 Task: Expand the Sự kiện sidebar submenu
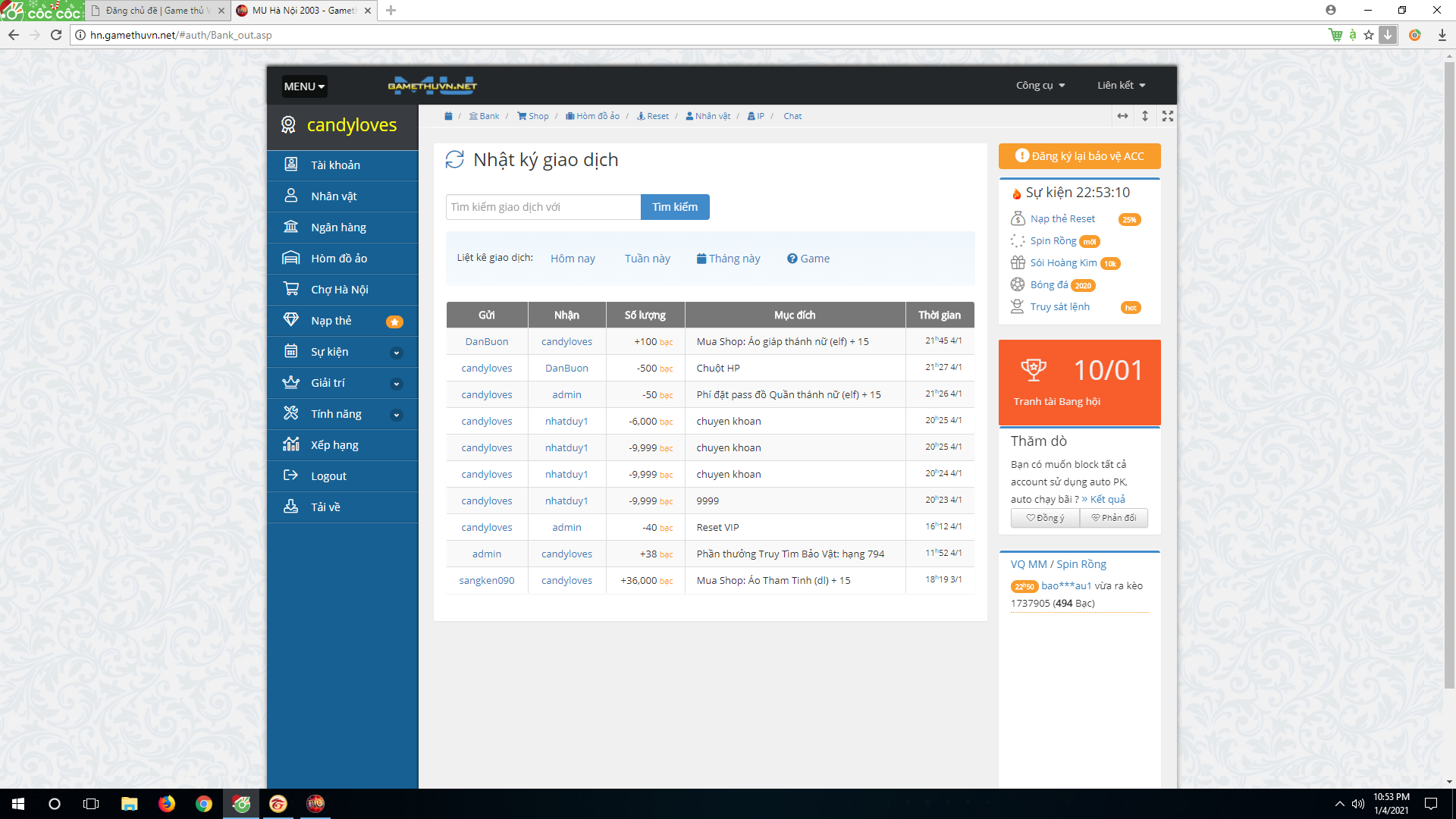pos(396,353)
